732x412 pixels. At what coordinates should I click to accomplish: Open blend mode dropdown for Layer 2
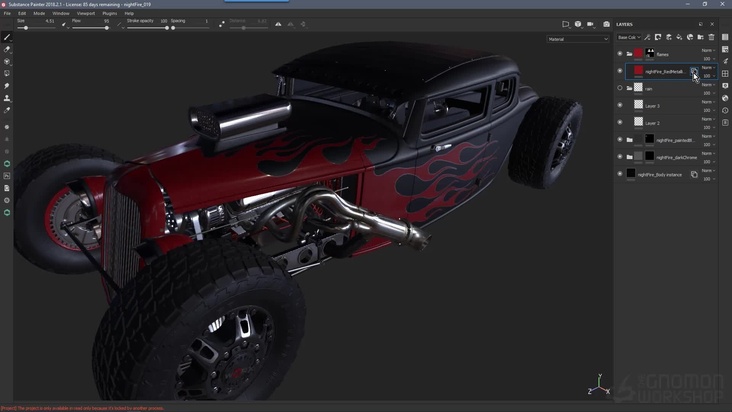click(706, 119)
